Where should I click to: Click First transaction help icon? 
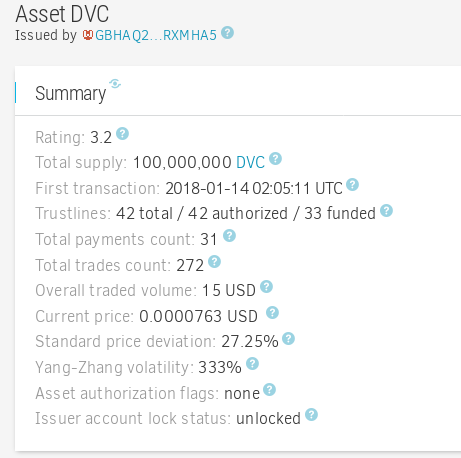[x=352, y=184]
